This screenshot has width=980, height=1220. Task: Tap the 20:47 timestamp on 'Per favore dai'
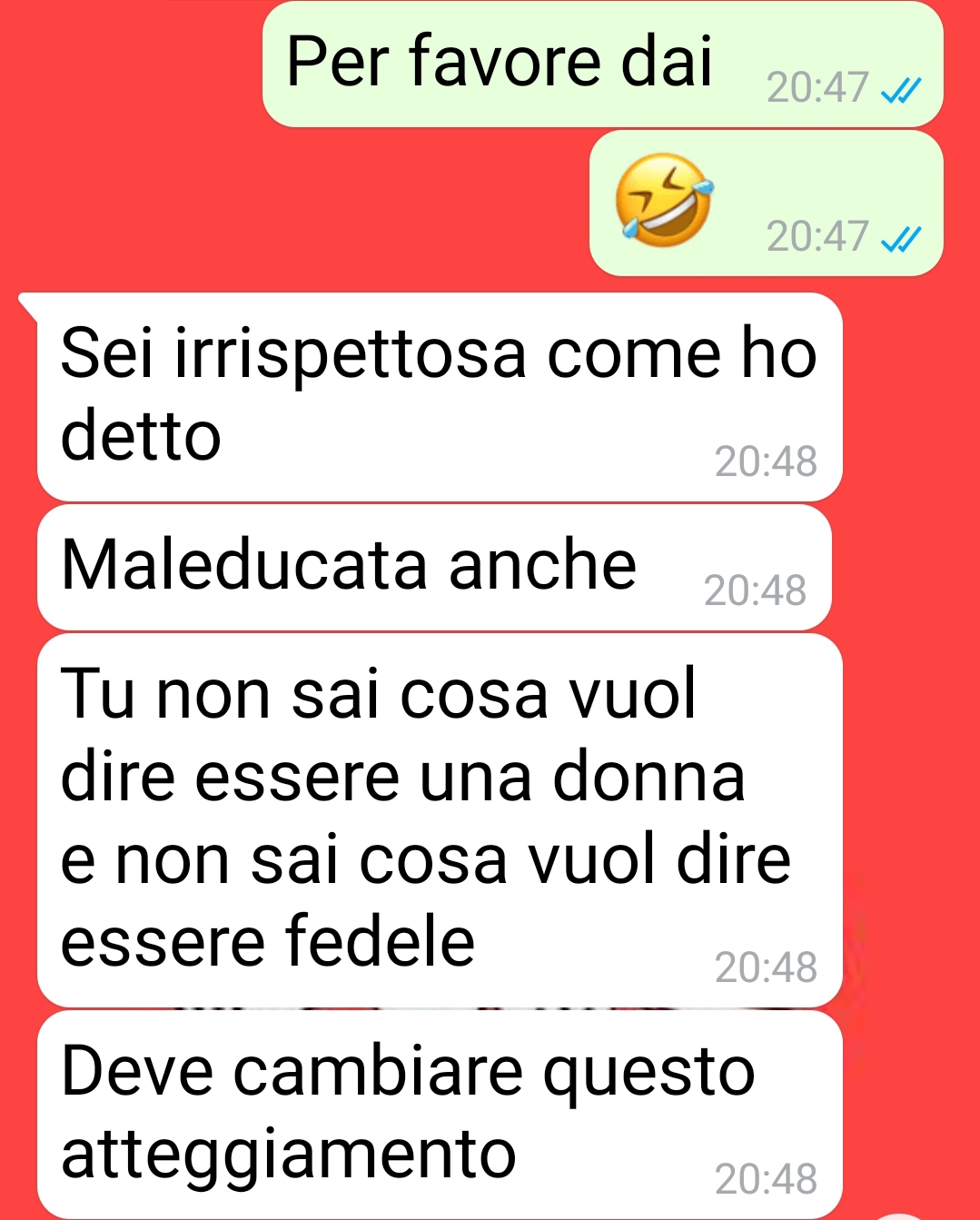point(817,88)
